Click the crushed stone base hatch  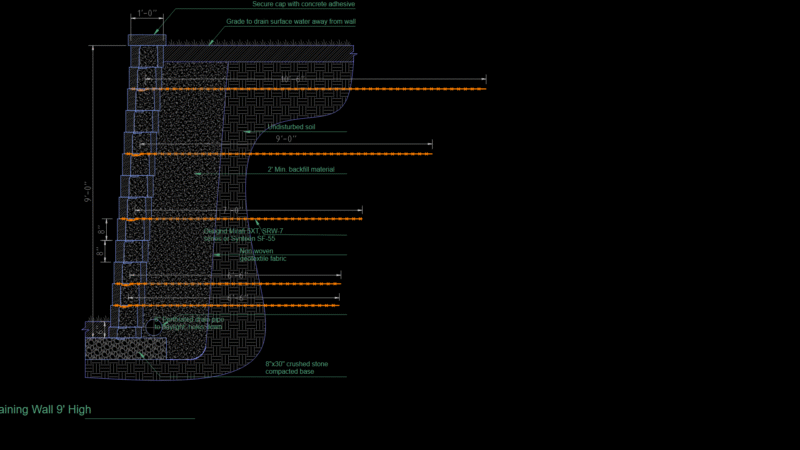click(x=126, y=349)
